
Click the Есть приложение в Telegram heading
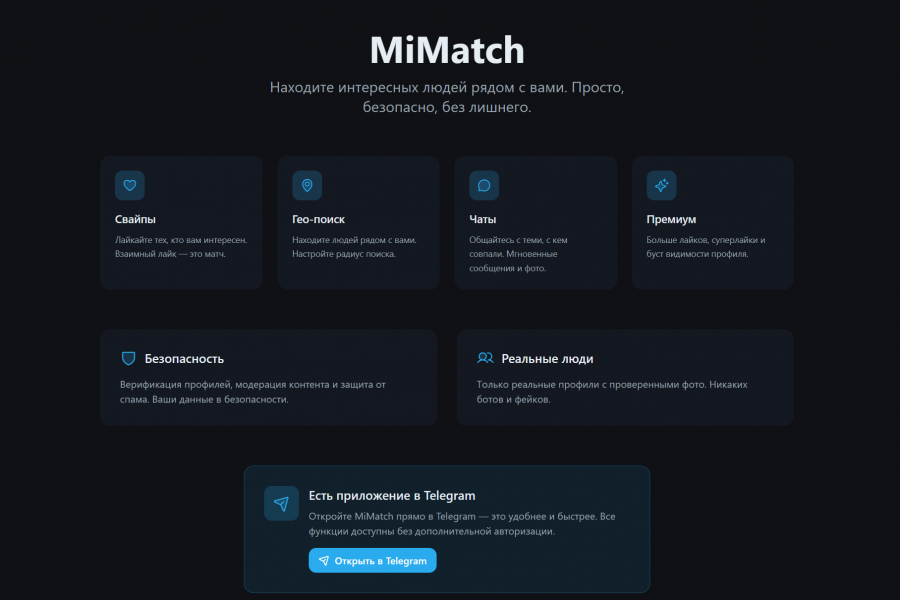tap(391, 495)
